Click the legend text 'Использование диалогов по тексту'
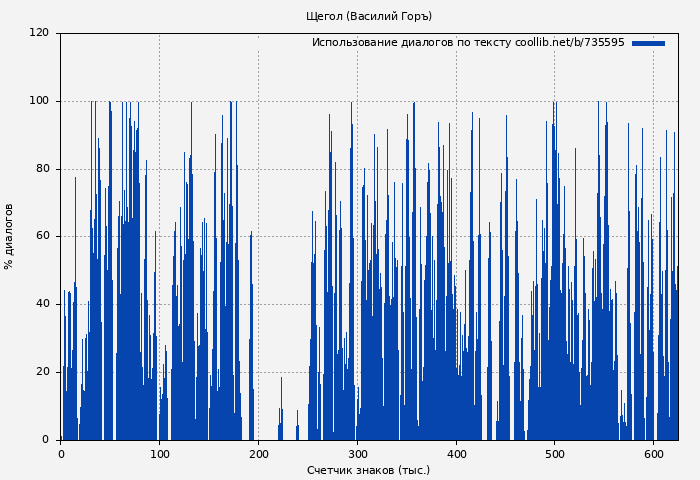Screen dimensions: 700x480 (412, 43)
